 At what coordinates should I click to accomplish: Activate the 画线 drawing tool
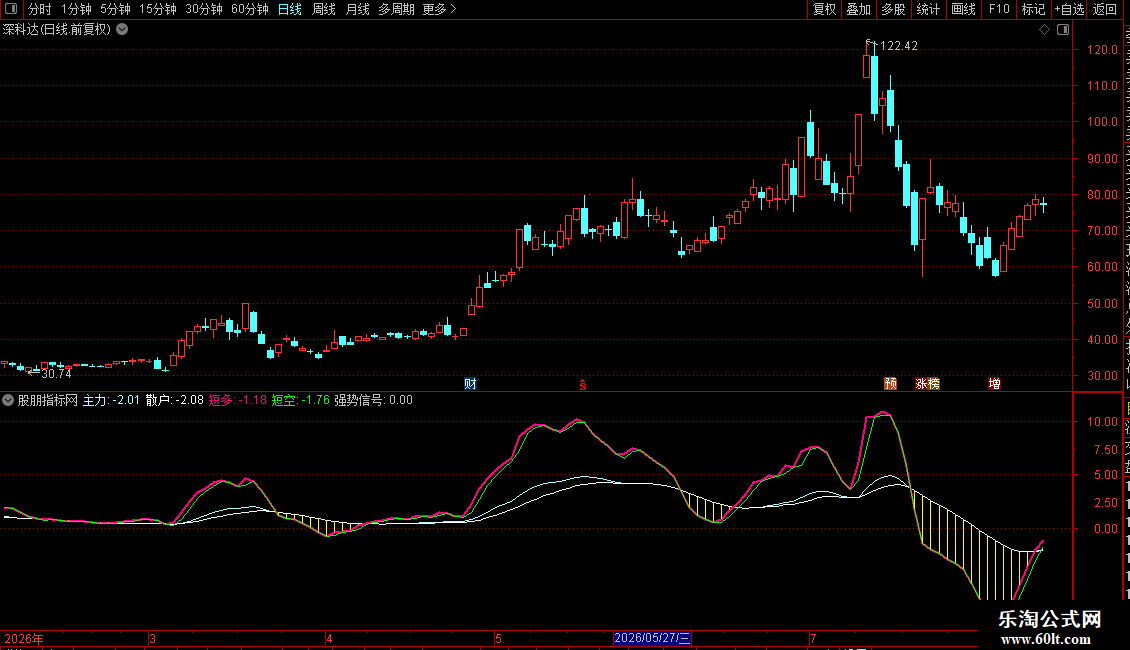[x=963, y=9]
